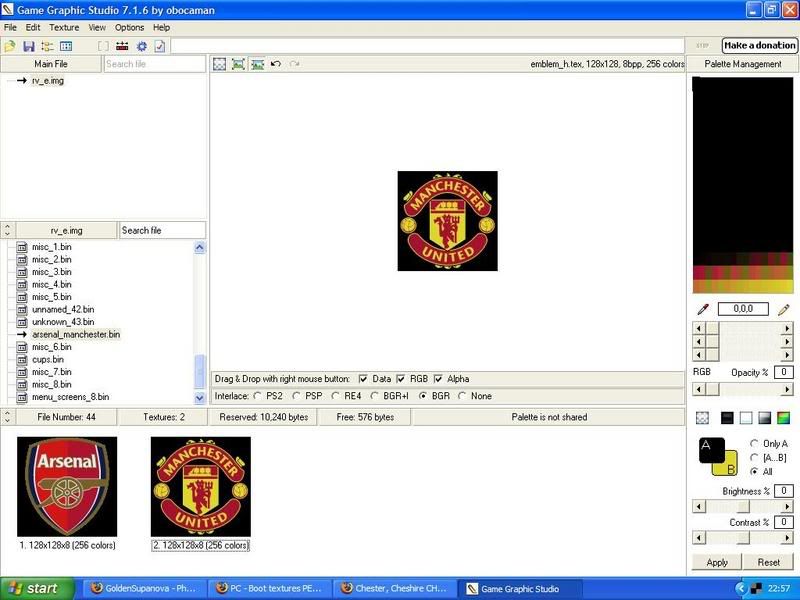
Task: Click the black-to-white gradient palette icon
Action: coord(764,418)
